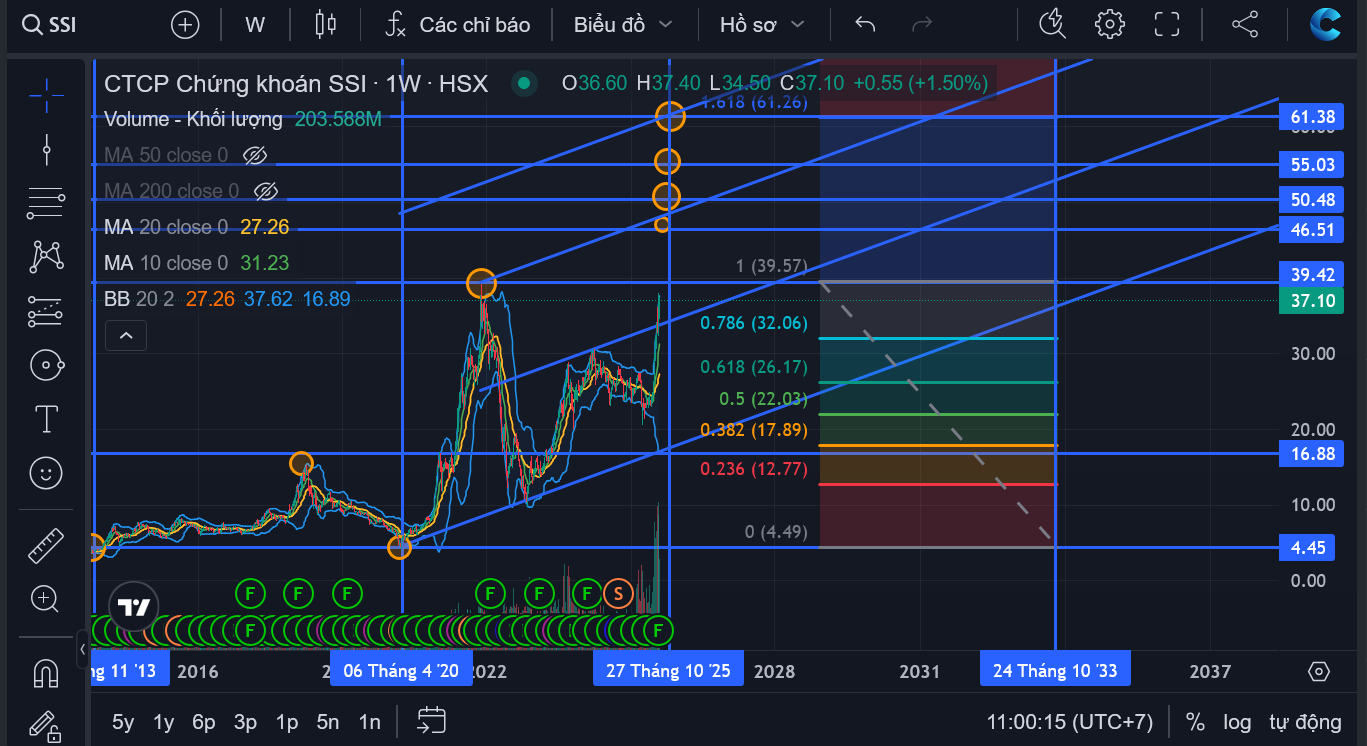This screenshot has width=1367, height=746.
Task: Select the BB 20 2 legend
Action: coord(140,299)
